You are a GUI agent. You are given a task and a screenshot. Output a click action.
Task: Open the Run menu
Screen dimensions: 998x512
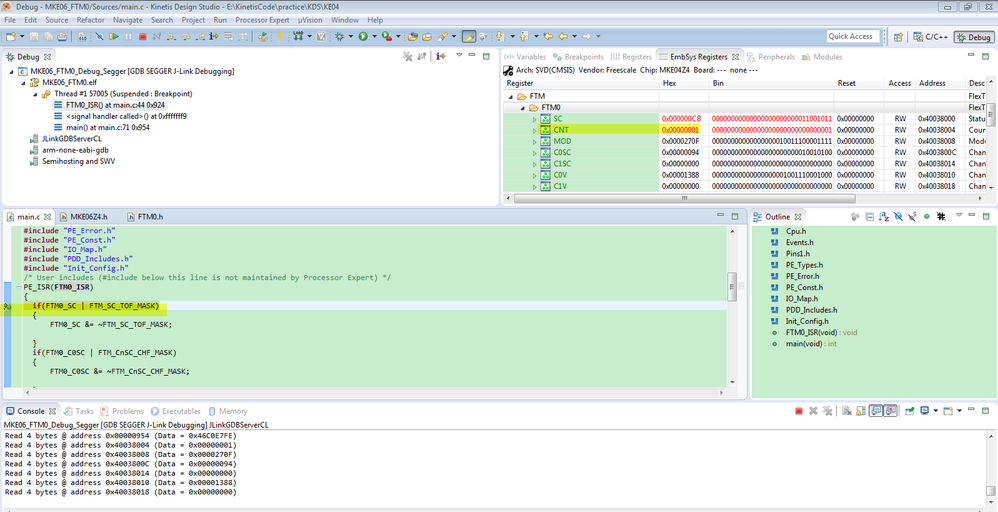[x=220, y=20]
